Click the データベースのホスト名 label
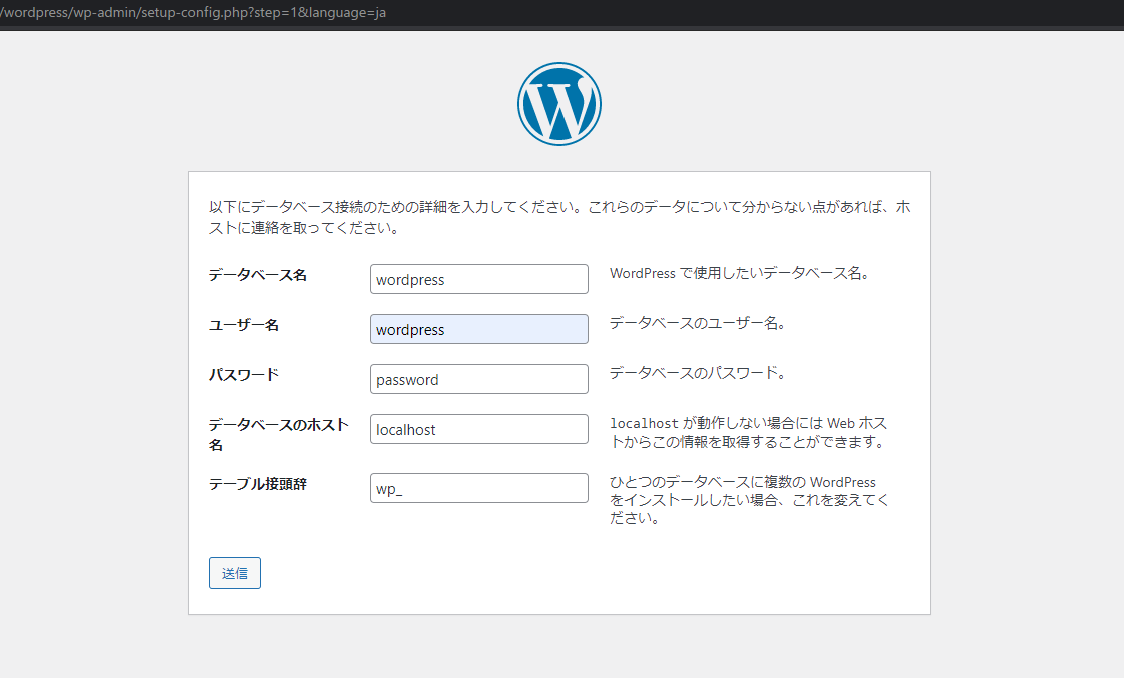The image size is (1124, 678). 278,434
